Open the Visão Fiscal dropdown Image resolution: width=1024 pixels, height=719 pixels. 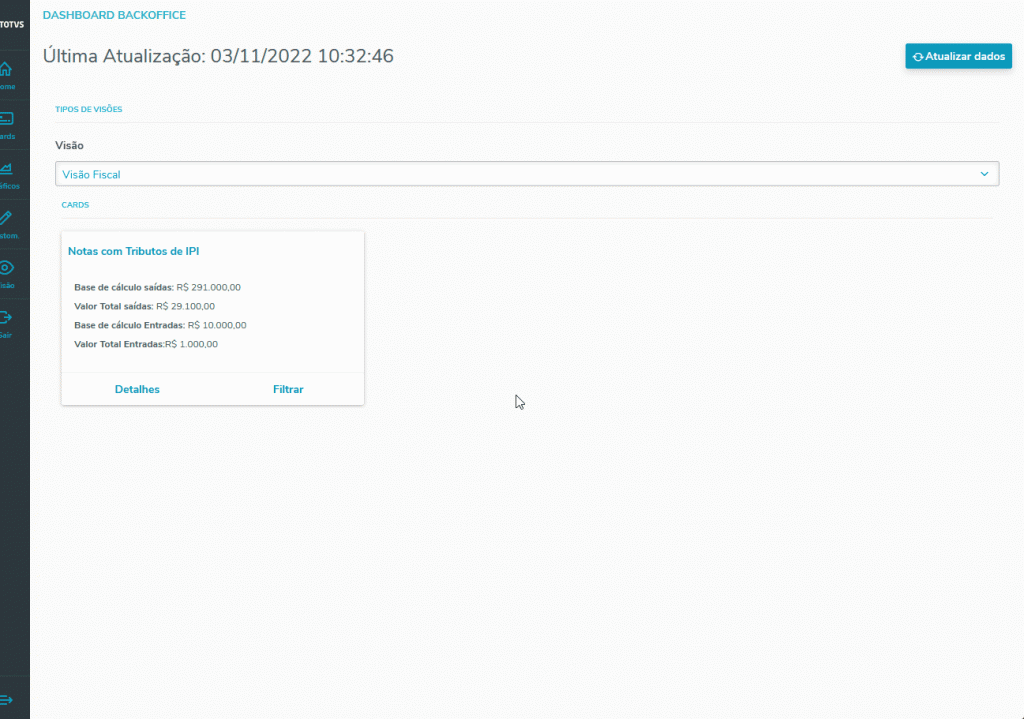[x=527, y=174]
